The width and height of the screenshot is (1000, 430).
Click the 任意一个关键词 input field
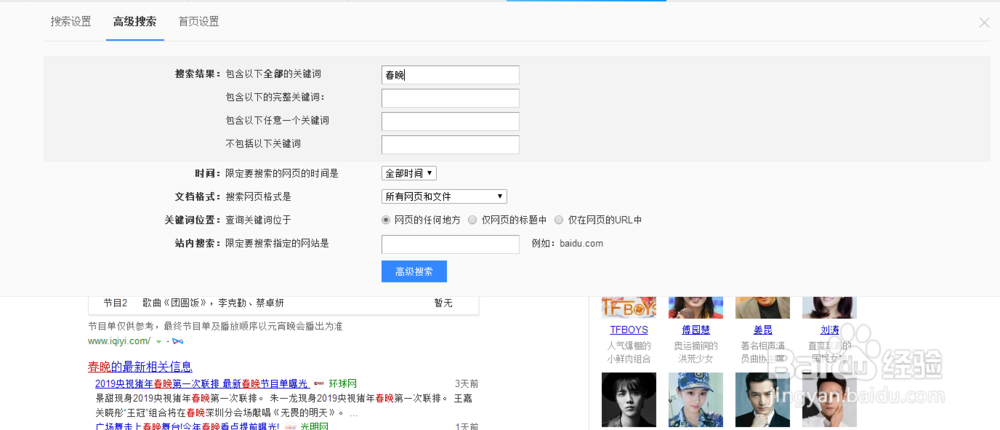tap(450, 121)
